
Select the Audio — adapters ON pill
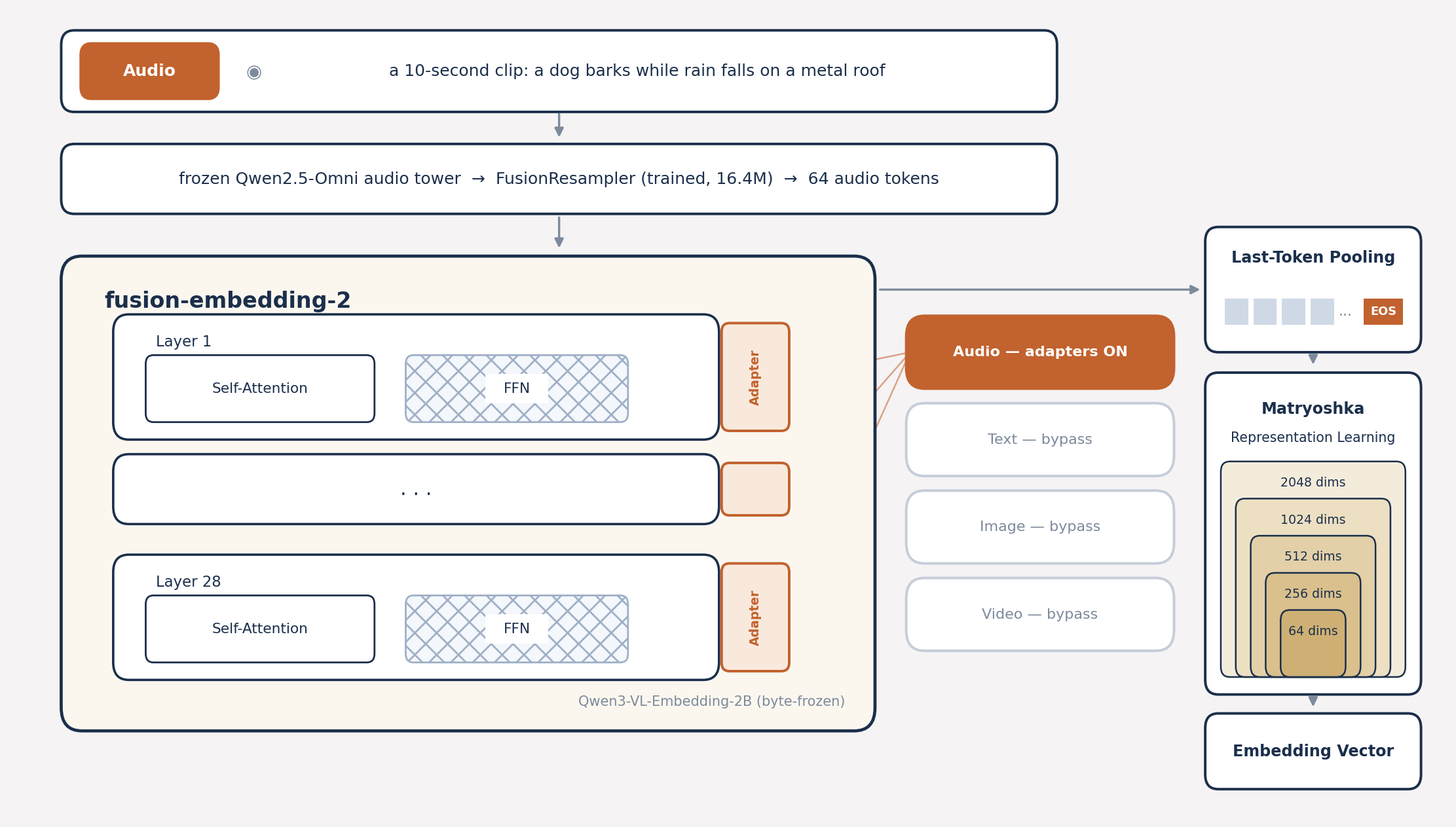(x=1040, y=352)
